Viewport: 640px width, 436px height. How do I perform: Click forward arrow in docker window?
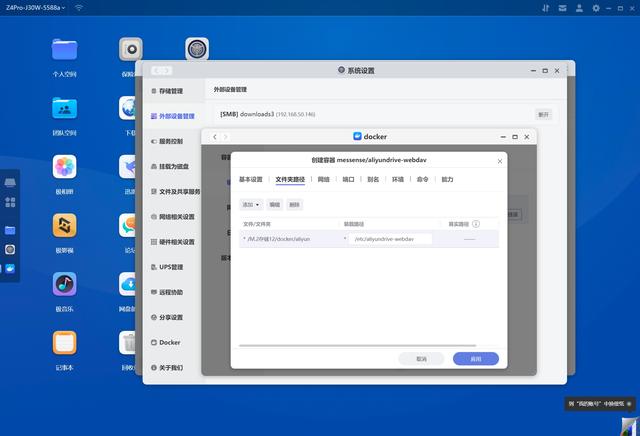point(225,137)
